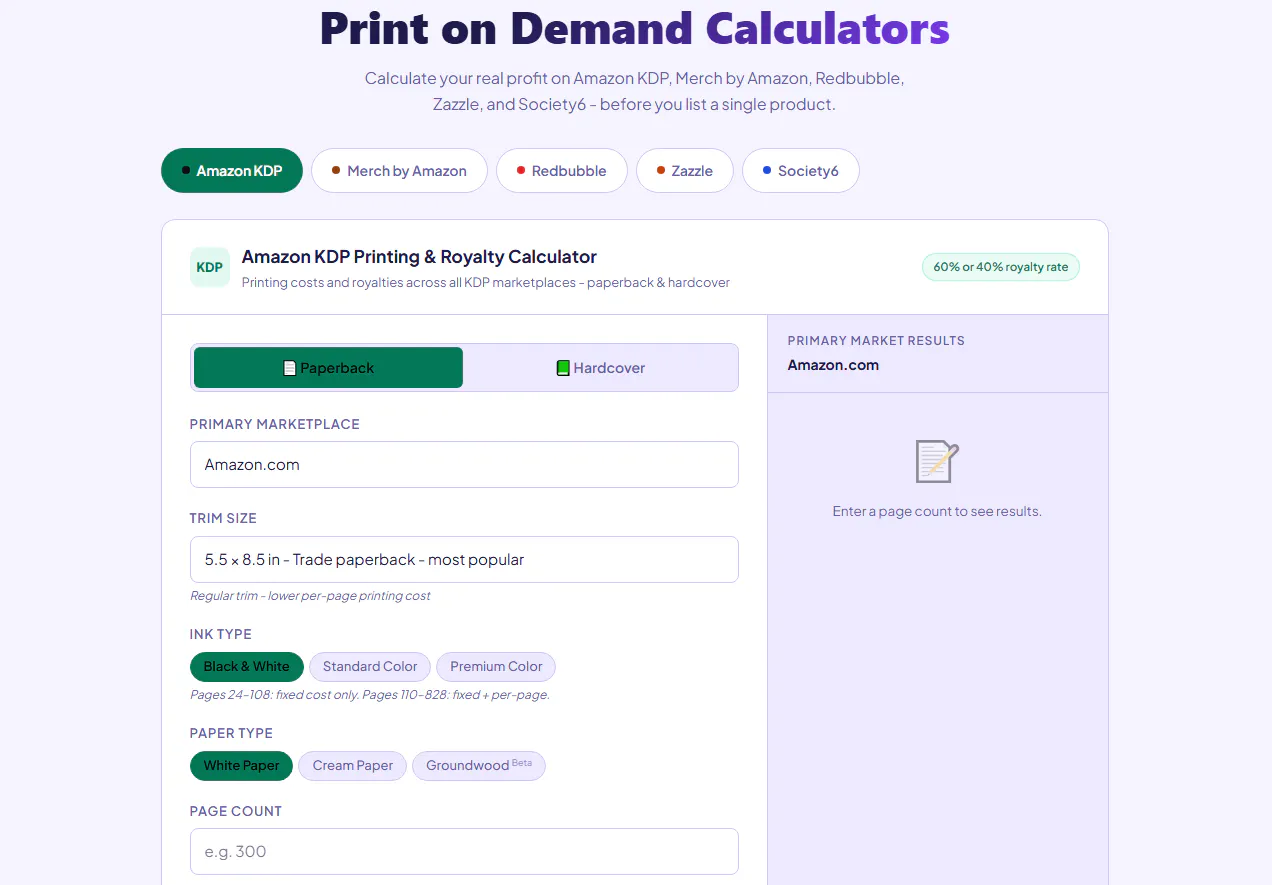This screenshot has height=885, width=1272.
Task: Select Groundwood Beta paper type
Action: 479,766
